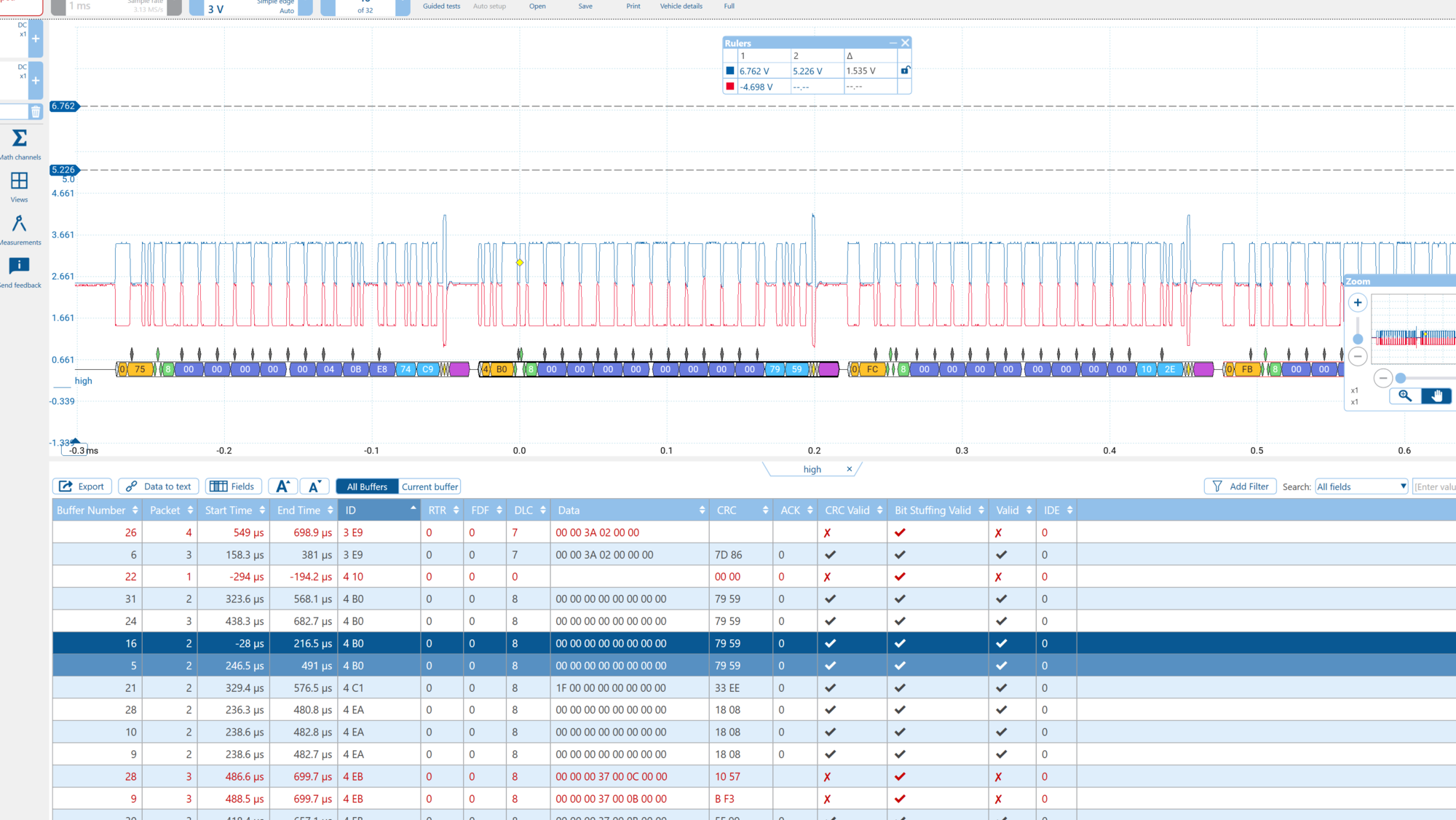1456x820 pixels.
Task: Click the Add Filter button
Action: point(1241,486)
